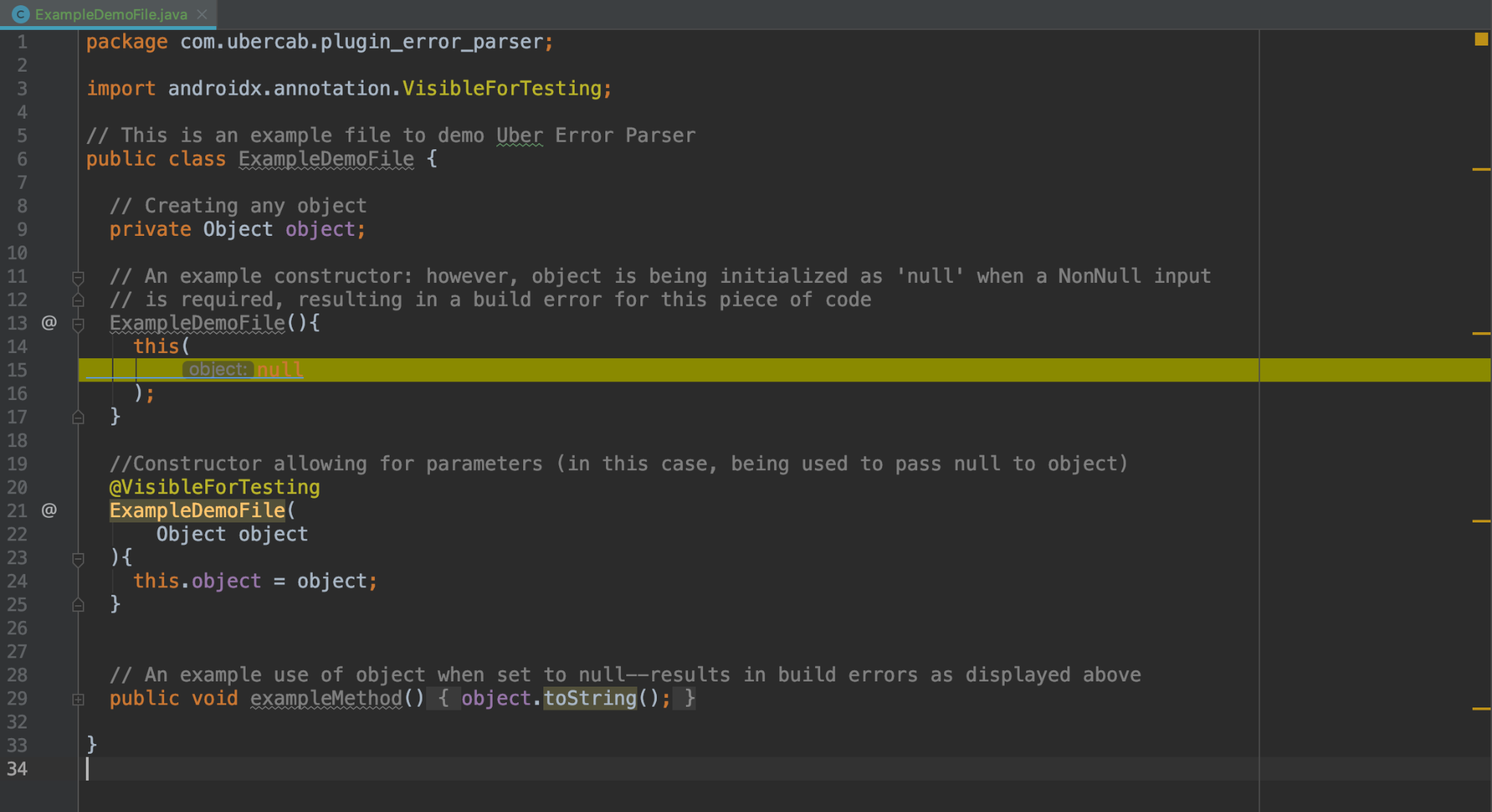The height and width of the screenshot is (812, 1492).
Task: Select the ExampleDemoFile.java tab
Action: point(110,14)
